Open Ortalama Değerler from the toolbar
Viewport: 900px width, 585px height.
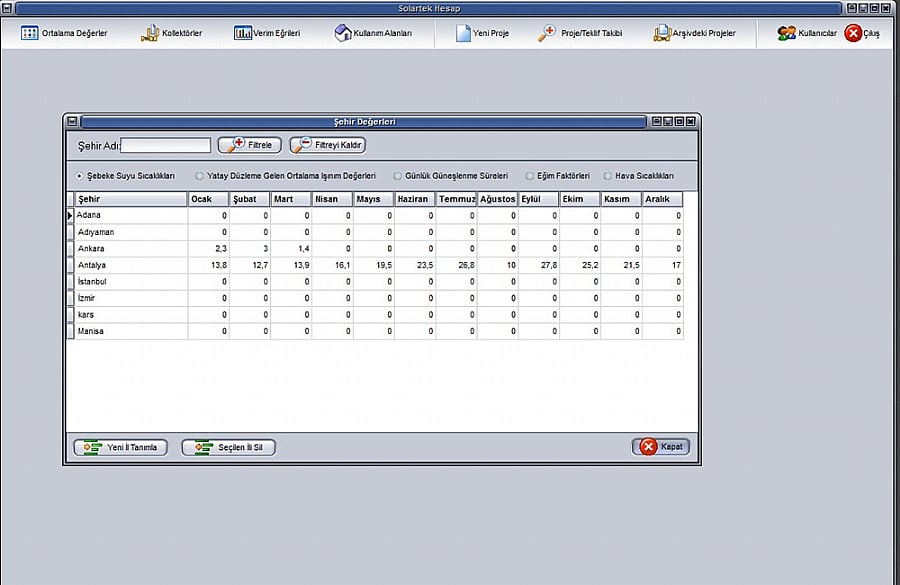tap(29, 33)
